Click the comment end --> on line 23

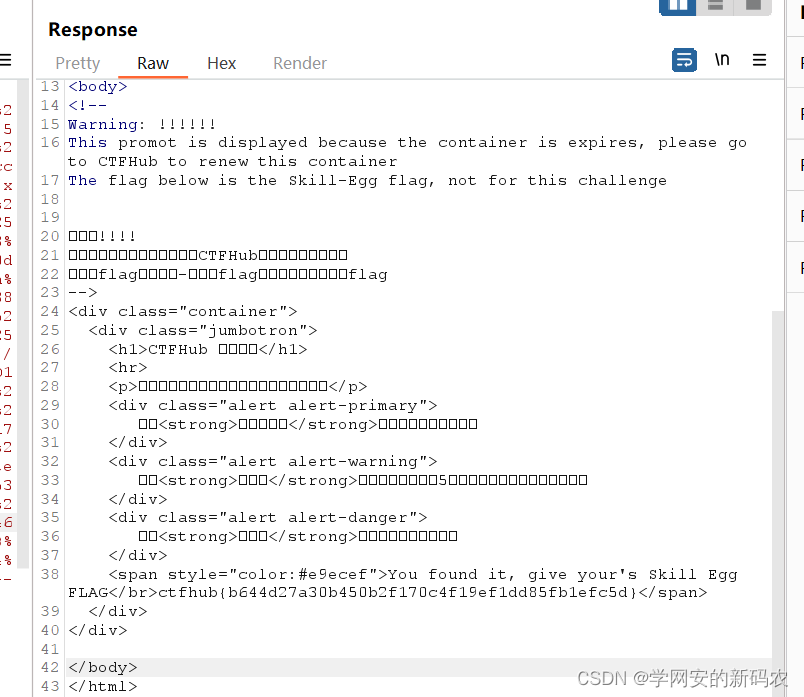click(83, 292)
